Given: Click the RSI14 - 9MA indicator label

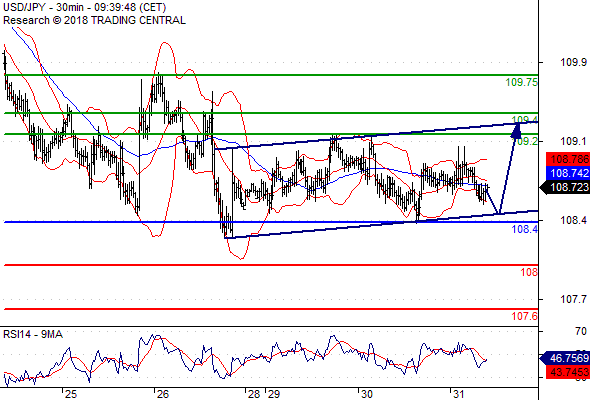Looking at the screenshot, I should point(33,334).
